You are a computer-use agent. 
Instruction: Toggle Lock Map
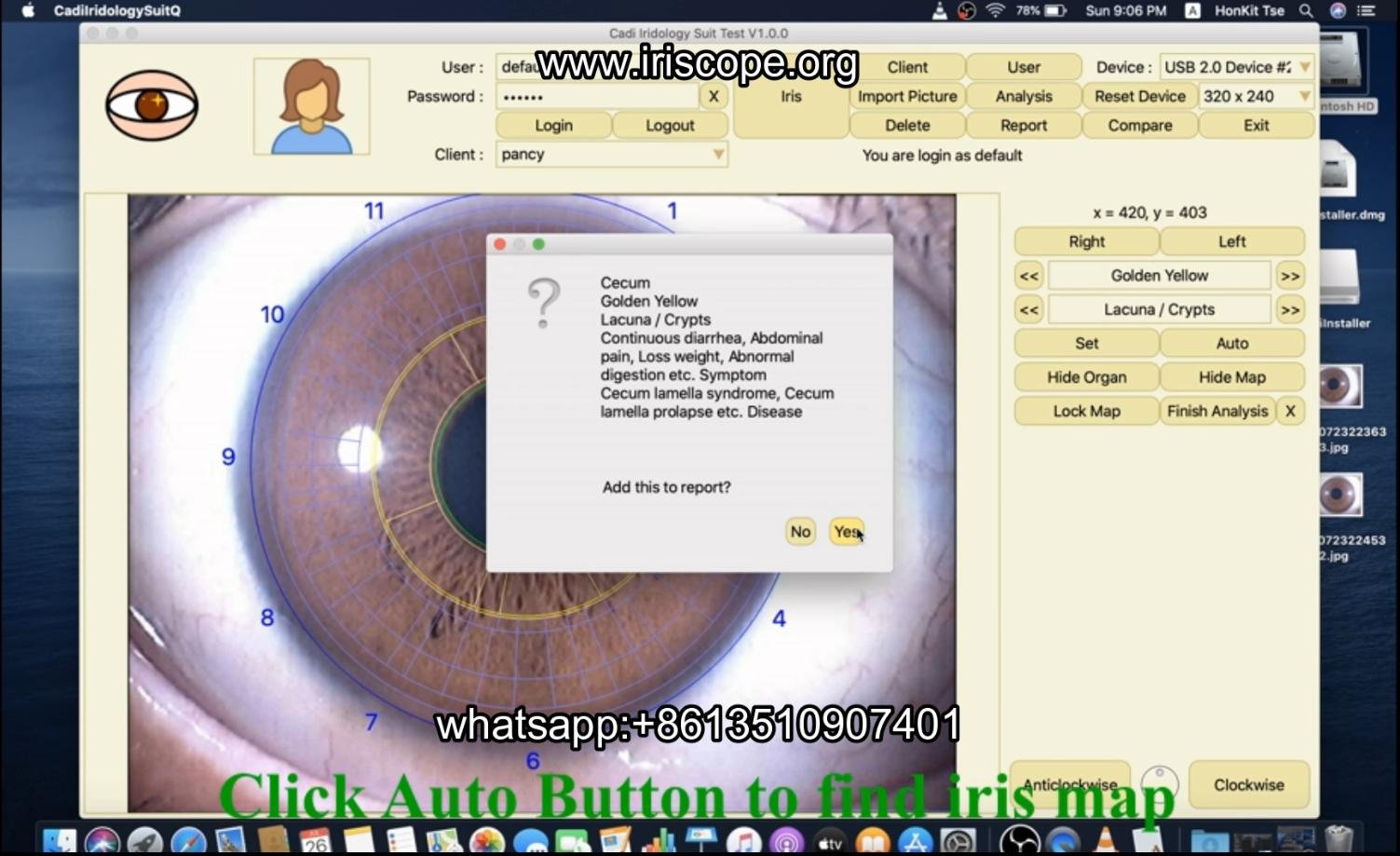point(1087,411)
